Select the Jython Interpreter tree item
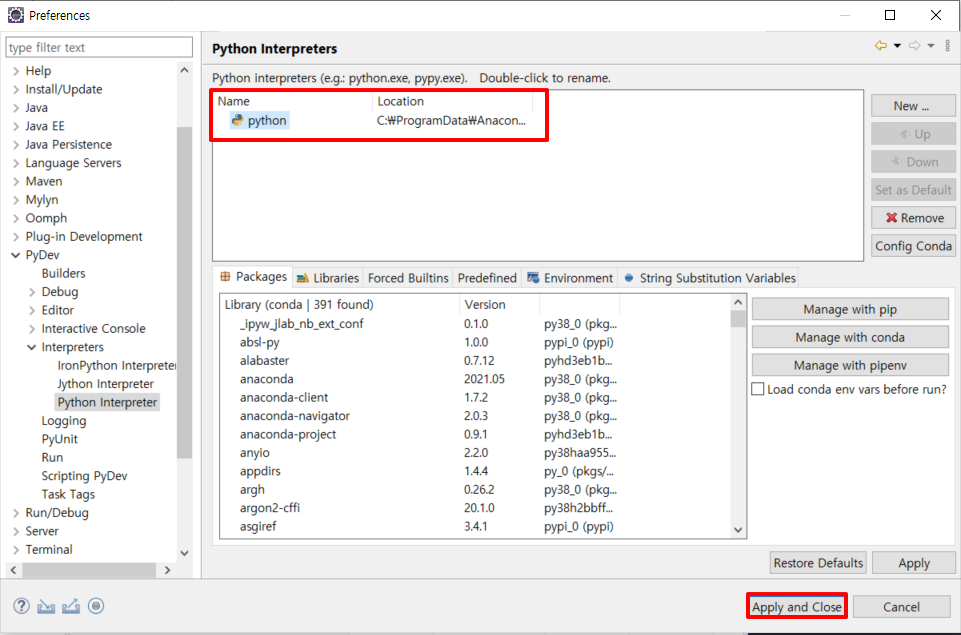961x635 pixels. click(105, 384)
